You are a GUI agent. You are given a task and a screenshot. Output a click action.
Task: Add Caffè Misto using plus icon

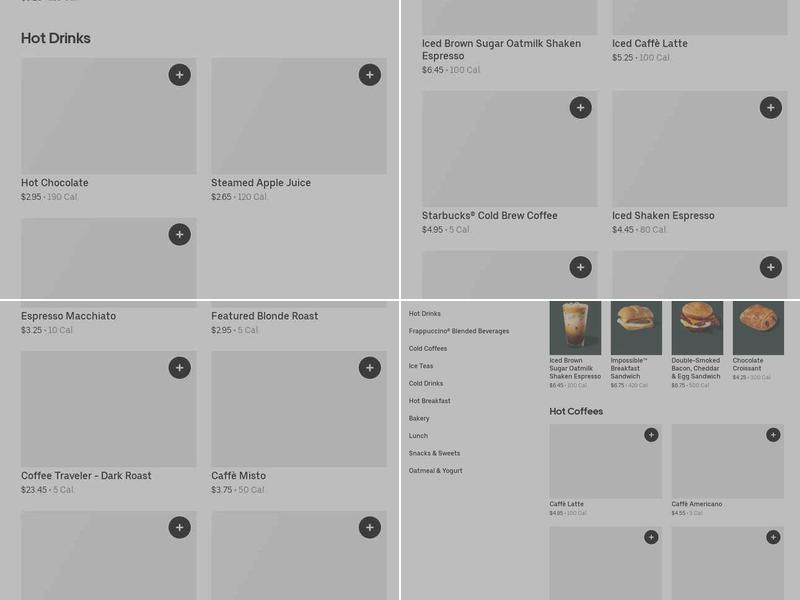coord(370,368)
